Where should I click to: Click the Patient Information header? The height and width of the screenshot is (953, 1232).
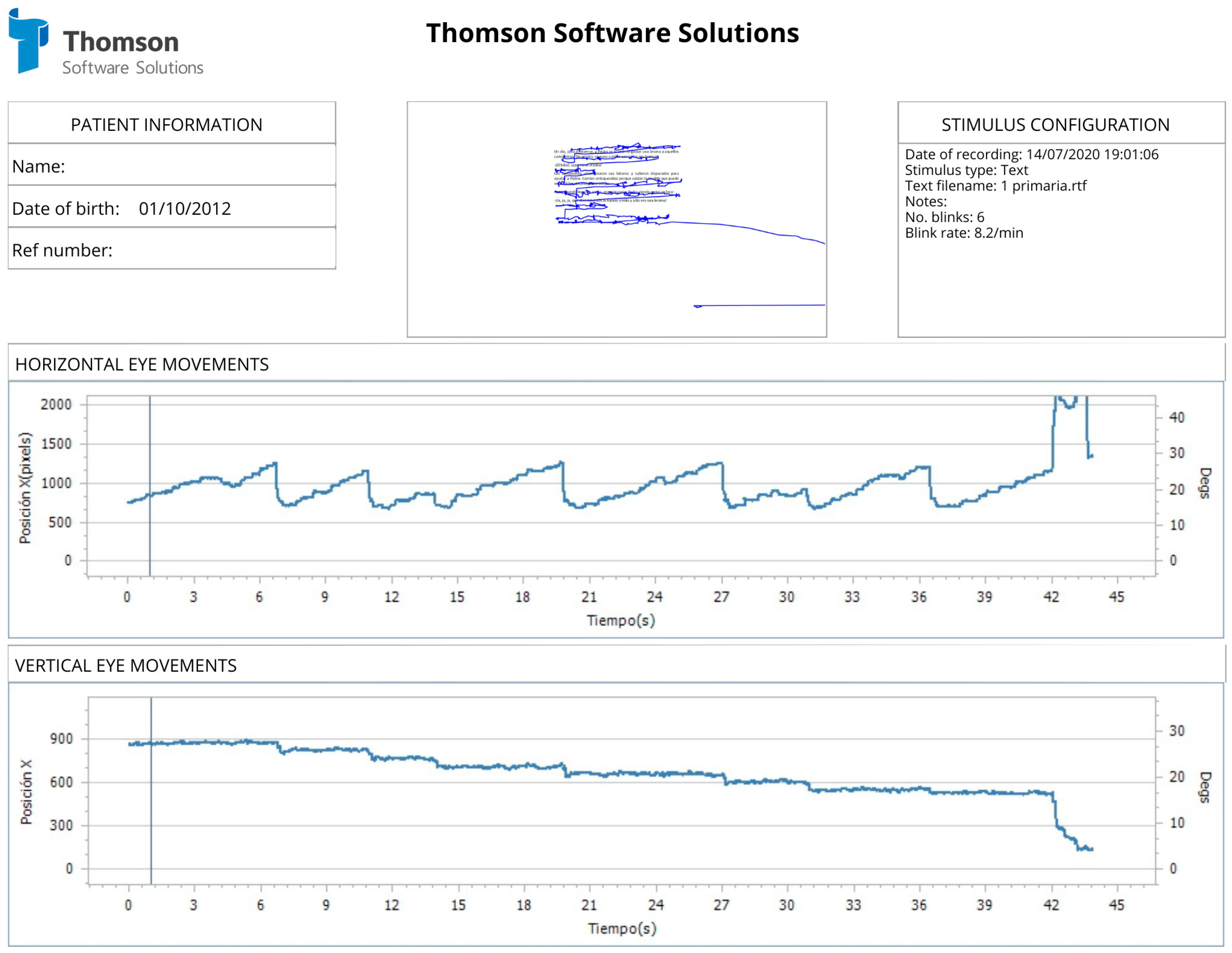coord(167,124)
